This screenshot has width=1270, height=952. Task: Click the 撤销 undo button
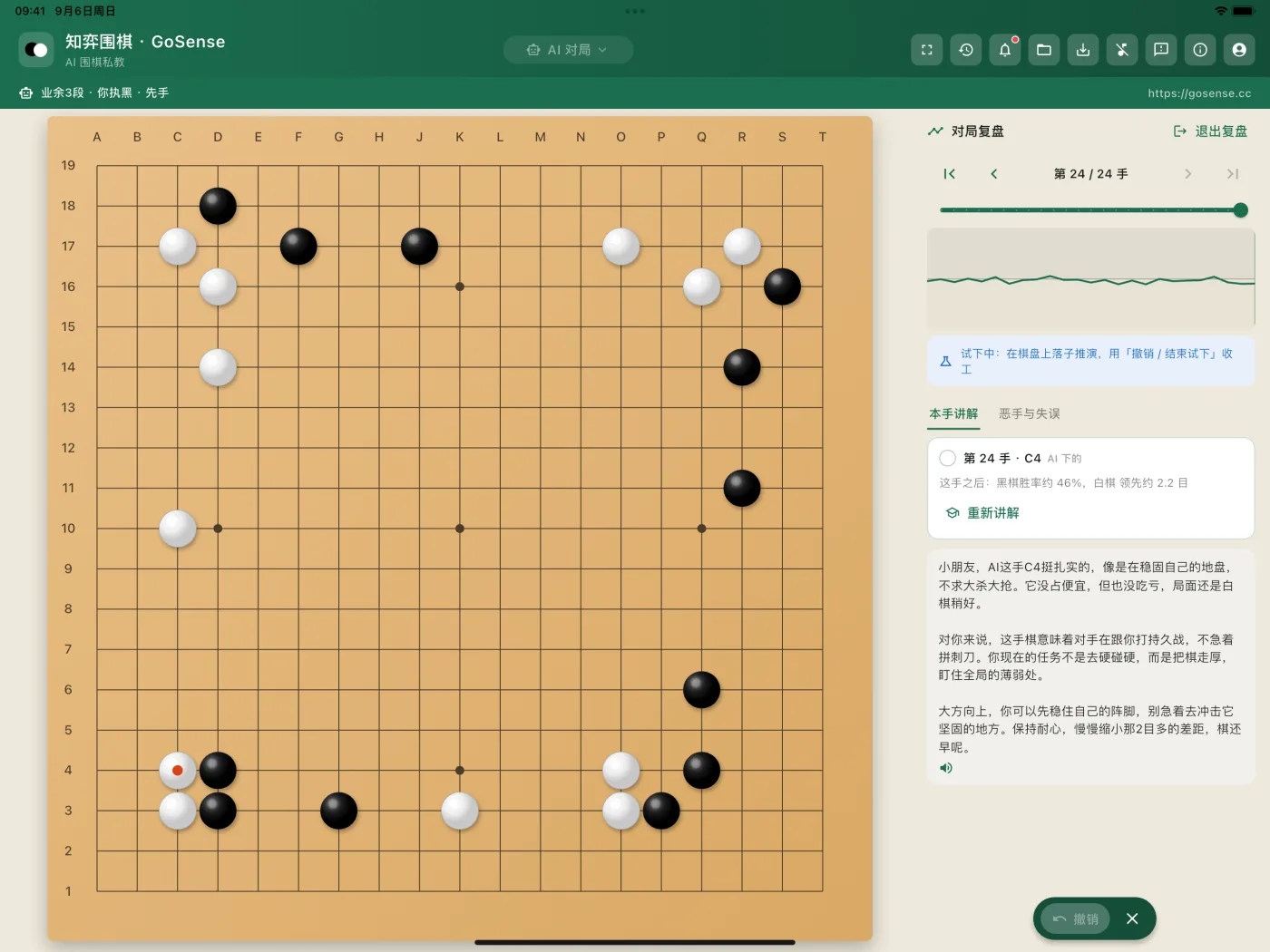(x=1076, y=919)
